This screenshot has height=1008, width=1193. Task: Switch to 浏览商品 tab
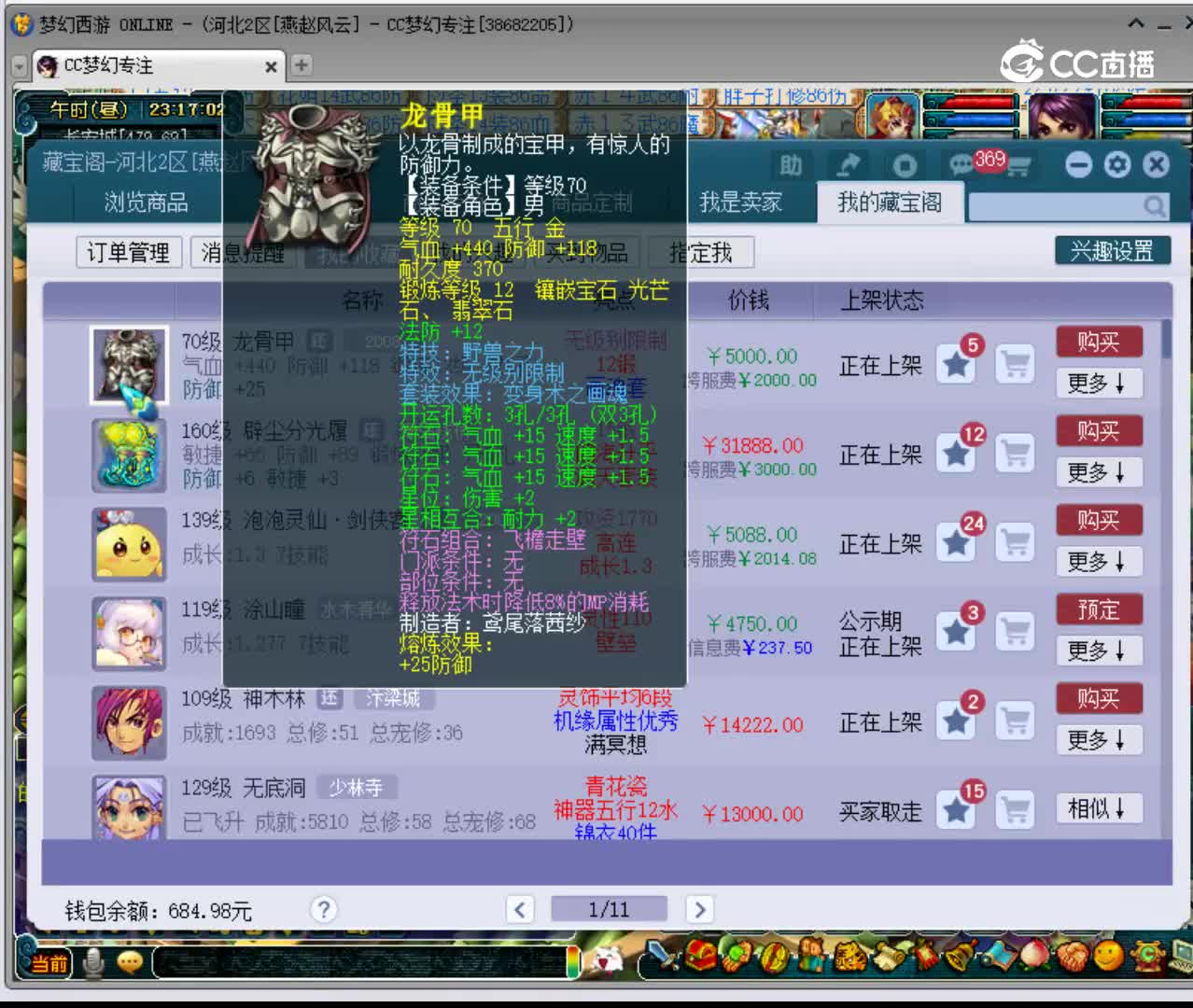[146, 203]
